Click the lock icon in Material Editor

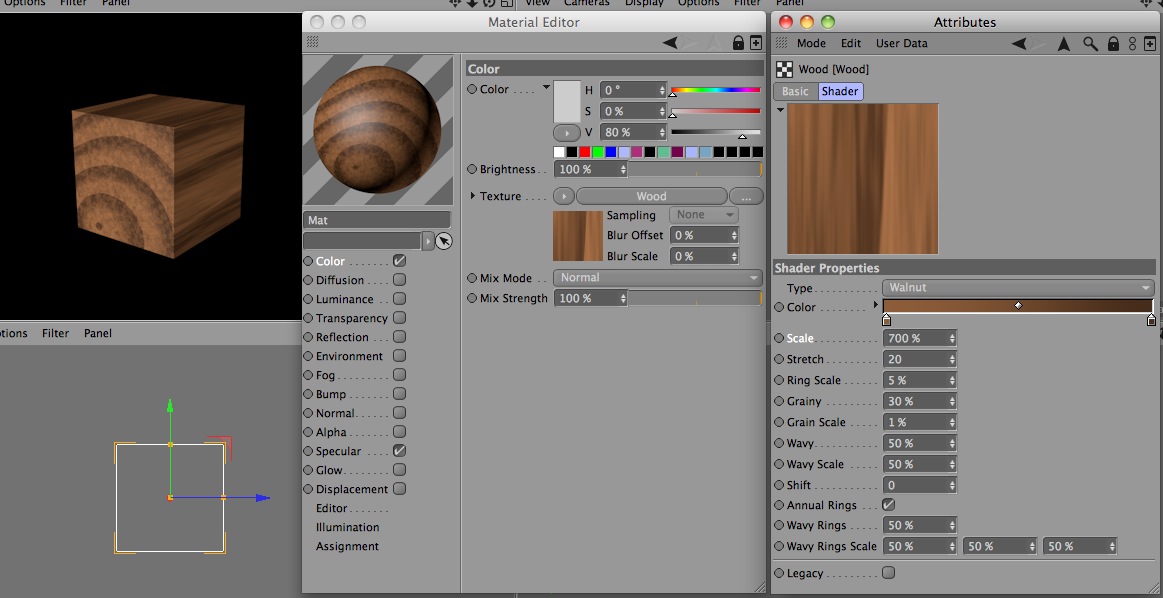coord(738,43)
